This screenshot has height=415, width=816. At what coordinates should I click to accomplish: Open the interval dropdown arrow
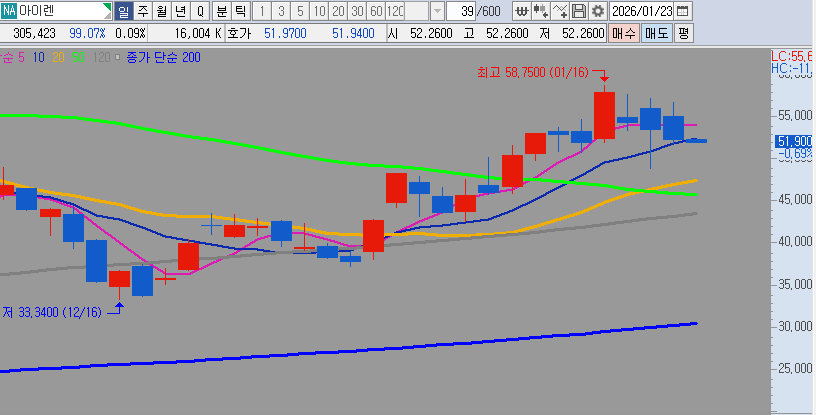pyautogui.click(x=437, y=11)
